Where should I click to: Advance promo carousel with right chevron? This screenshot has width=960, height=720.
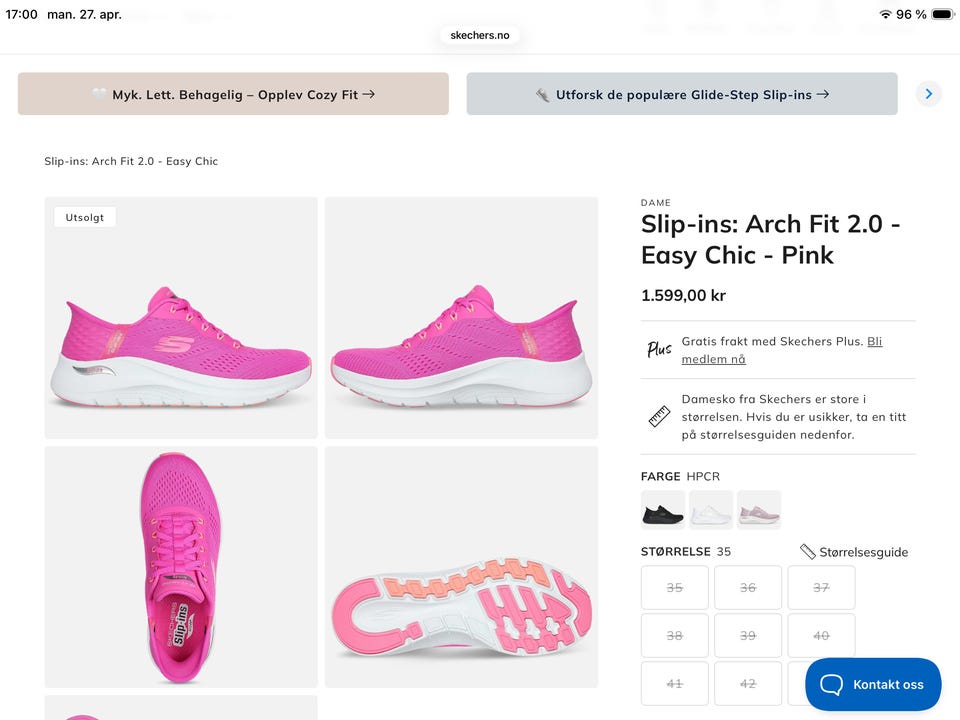coord(928,94)
